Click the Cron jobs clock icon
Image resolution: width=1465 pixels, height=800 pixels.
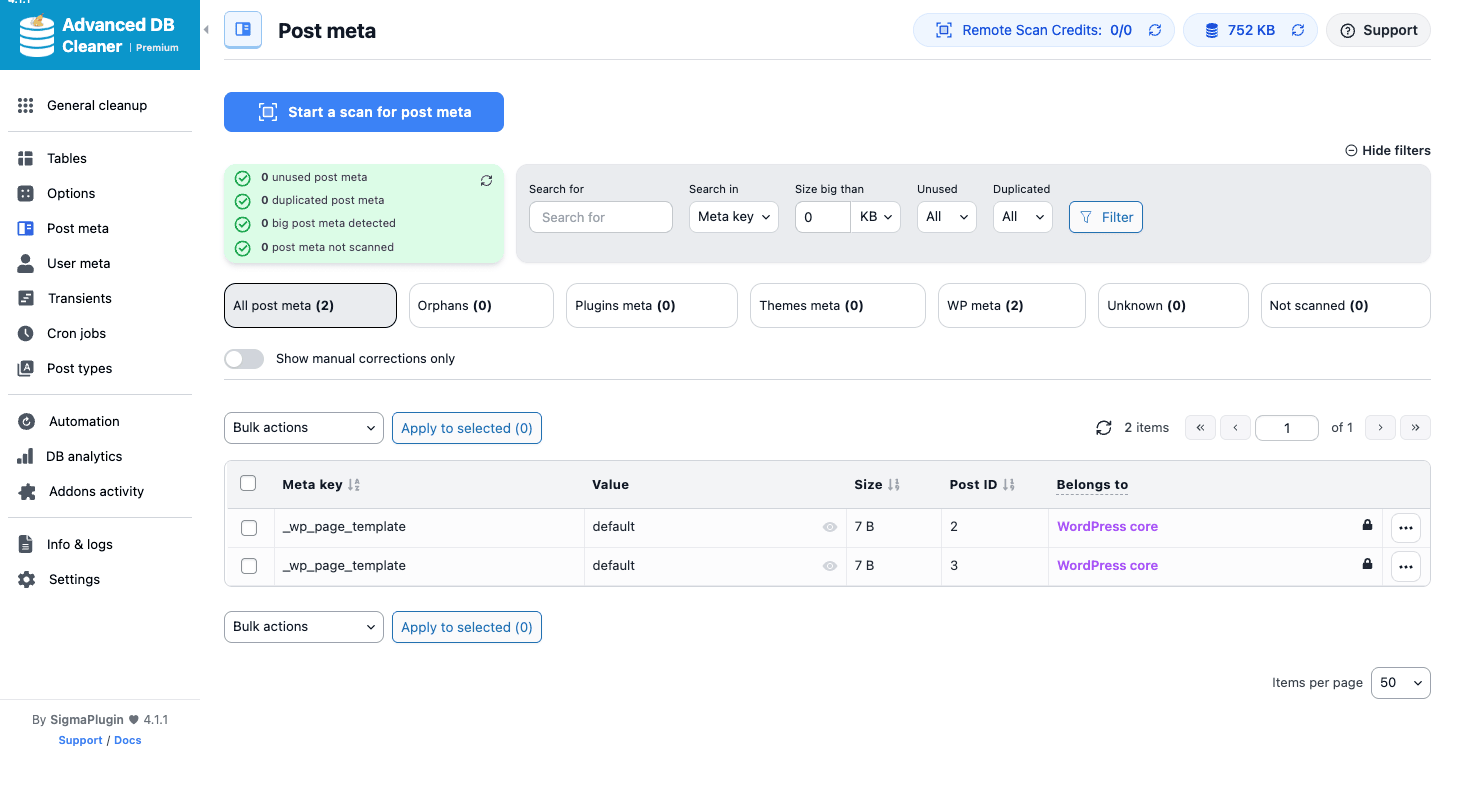26,333
